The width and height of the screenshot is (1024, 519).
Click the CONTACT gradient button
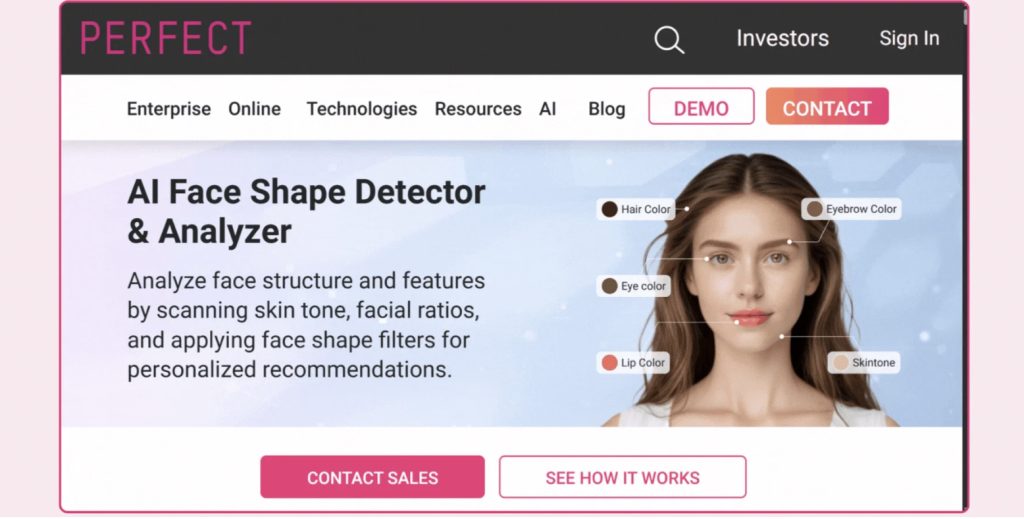click(827, 106)
